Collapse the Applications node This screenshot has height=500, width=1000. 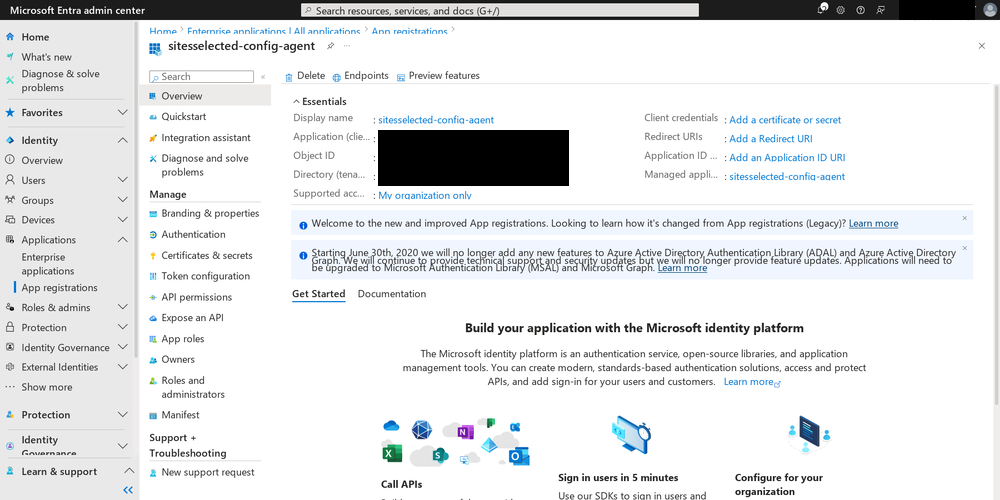[123, 240]
